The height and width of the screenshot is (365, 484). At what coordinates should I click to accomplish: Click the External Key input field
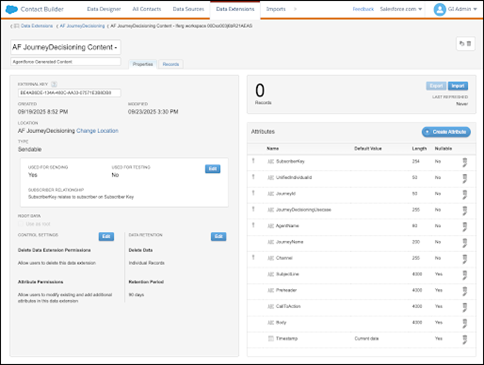69,93
